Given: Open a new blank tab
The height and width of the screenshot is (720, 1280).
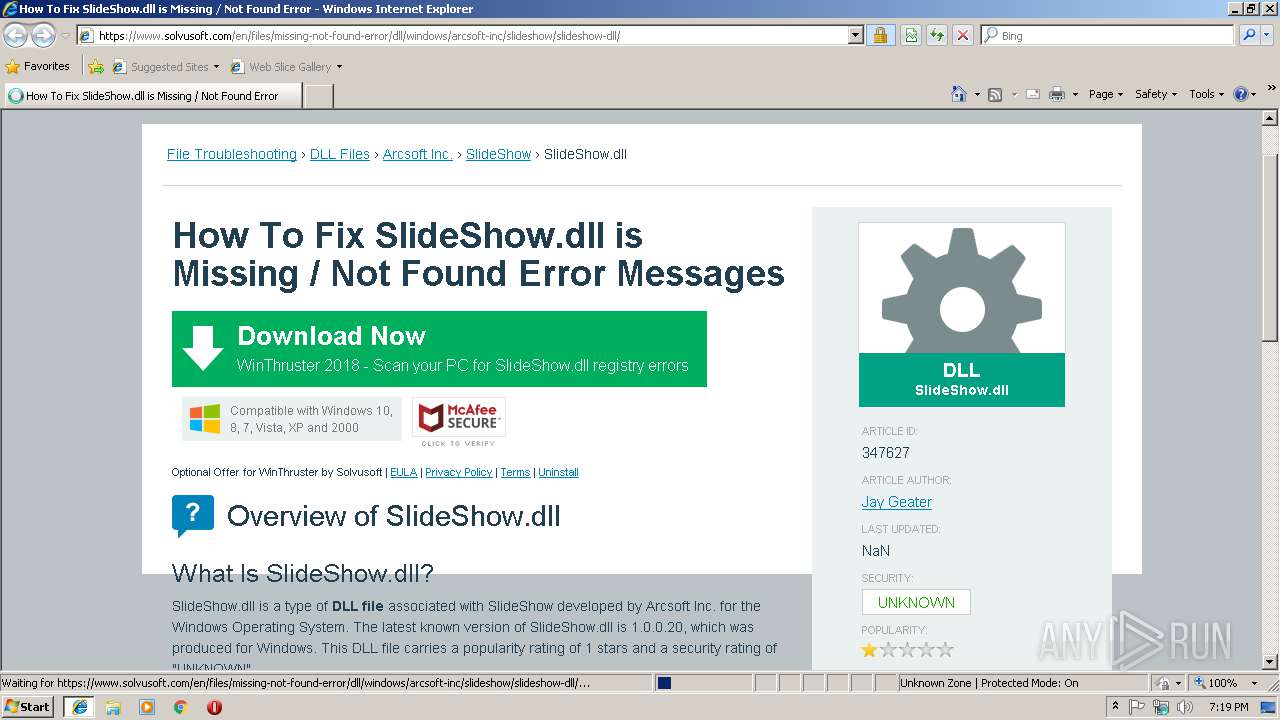Looking at the screenshot, I should click(318, 96).
